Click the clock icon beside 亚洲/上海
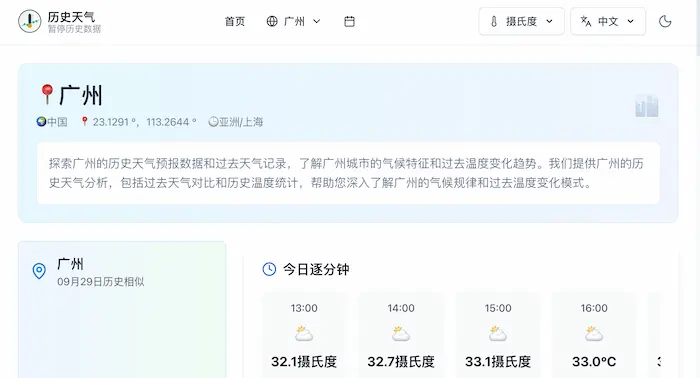Screen dimensions: 700x378 pyautogui.click(x=213, y=121)
